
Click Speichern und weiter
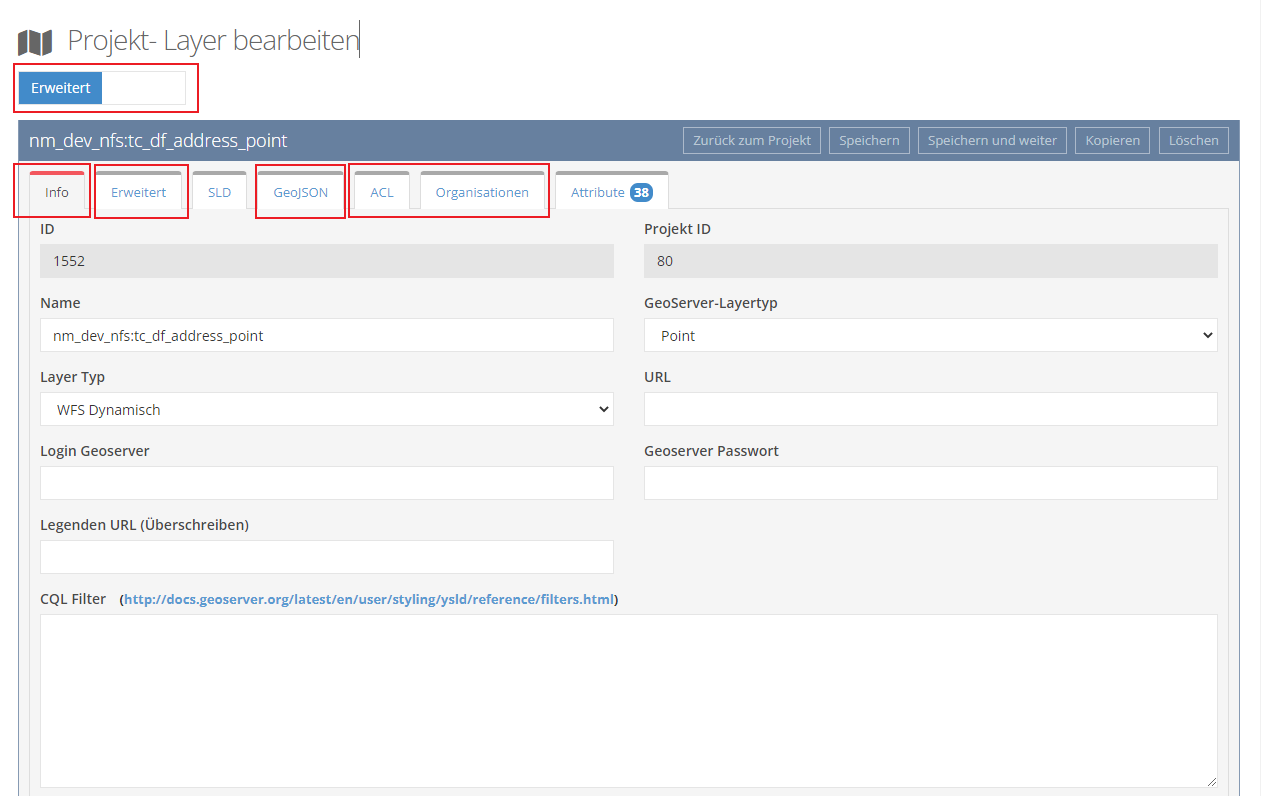tap(992, 140)
